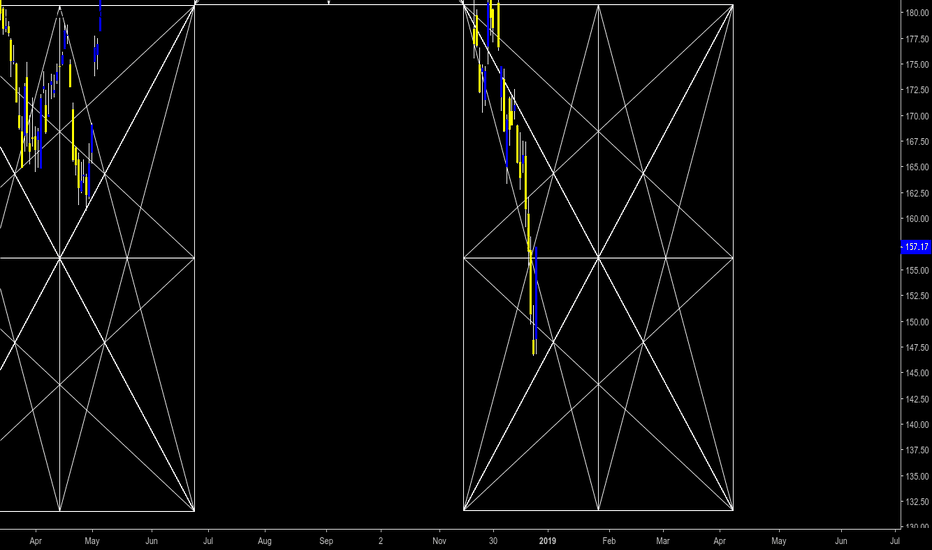This screenshot has height=550, width=932.
Task: Select the 180.00 price axis label
Action: tap(917, 12)
